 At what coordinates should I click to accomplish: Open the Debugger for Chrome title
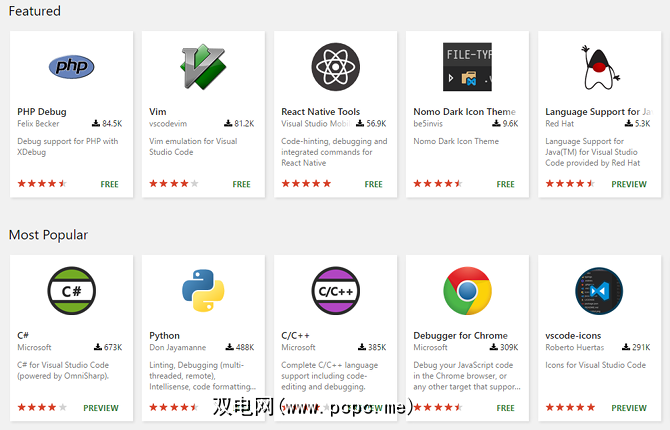coord(460,336)
